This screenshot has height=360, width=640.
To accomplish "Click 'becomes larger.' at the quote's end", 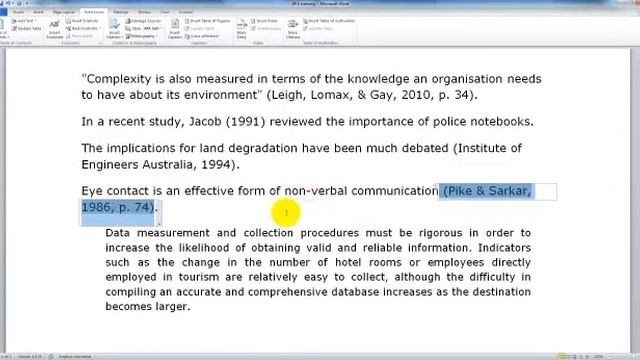I will 148,307.
